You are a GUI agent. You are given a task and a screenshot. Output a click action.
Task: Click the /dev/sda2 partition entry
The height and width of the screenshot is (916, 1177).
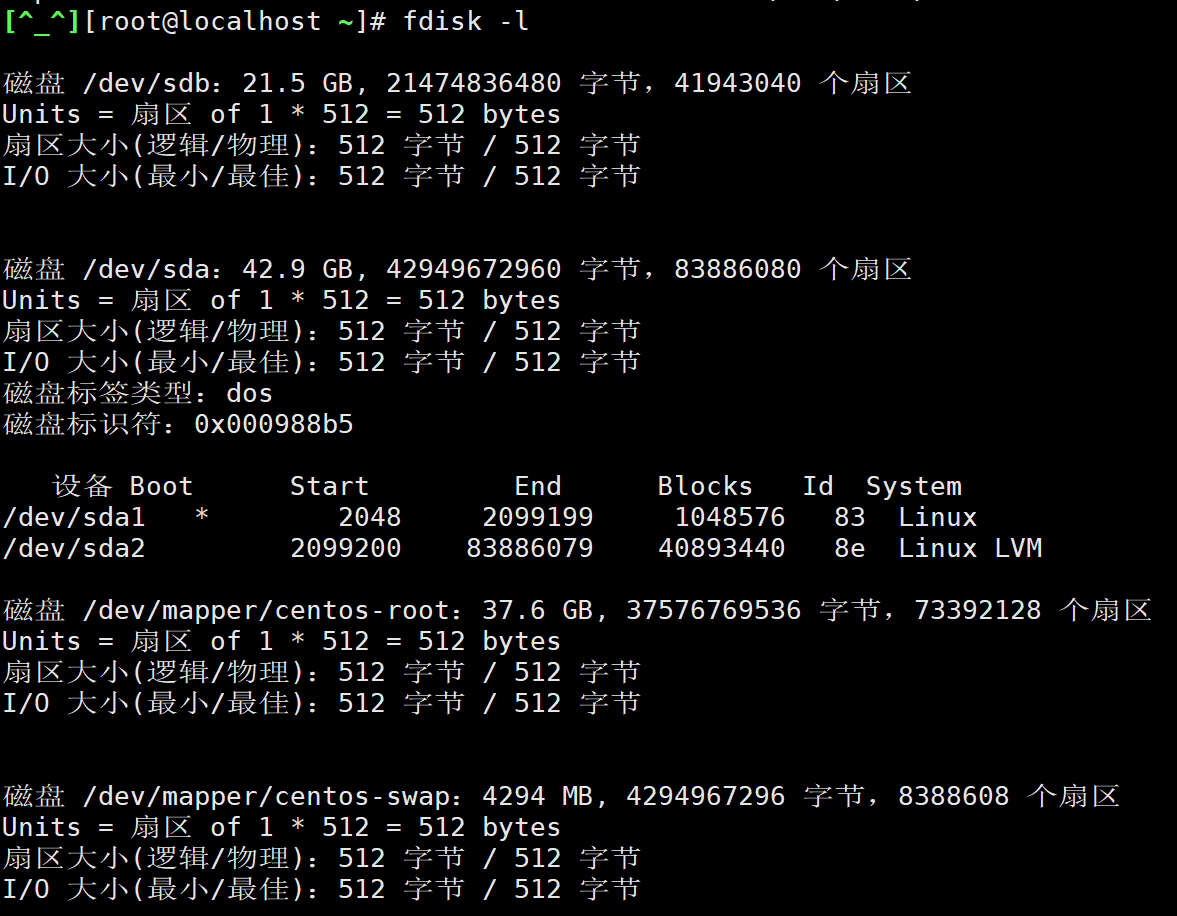pyautogui.click(x=74, y=548)
